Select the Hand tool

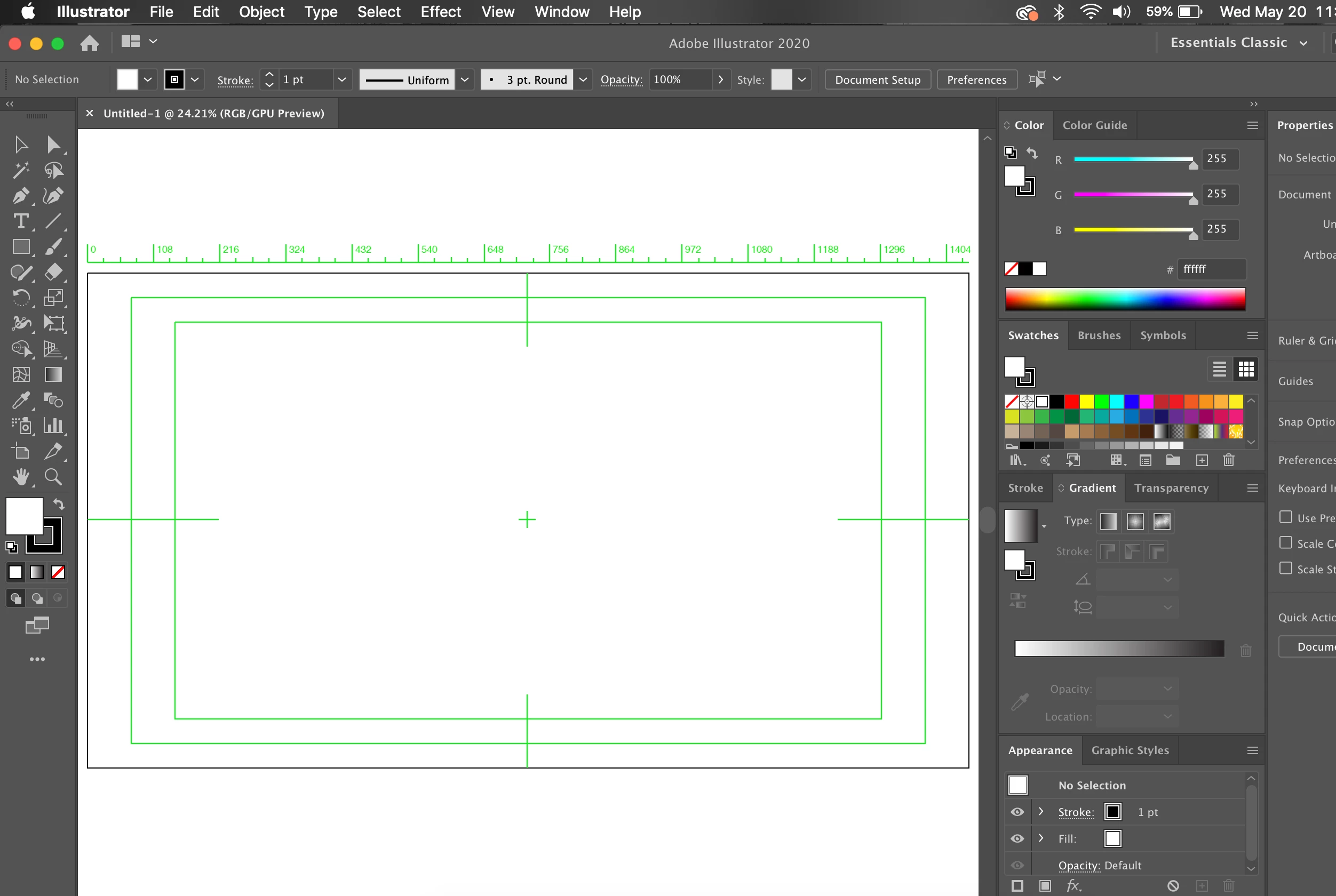tap(21, 477)
